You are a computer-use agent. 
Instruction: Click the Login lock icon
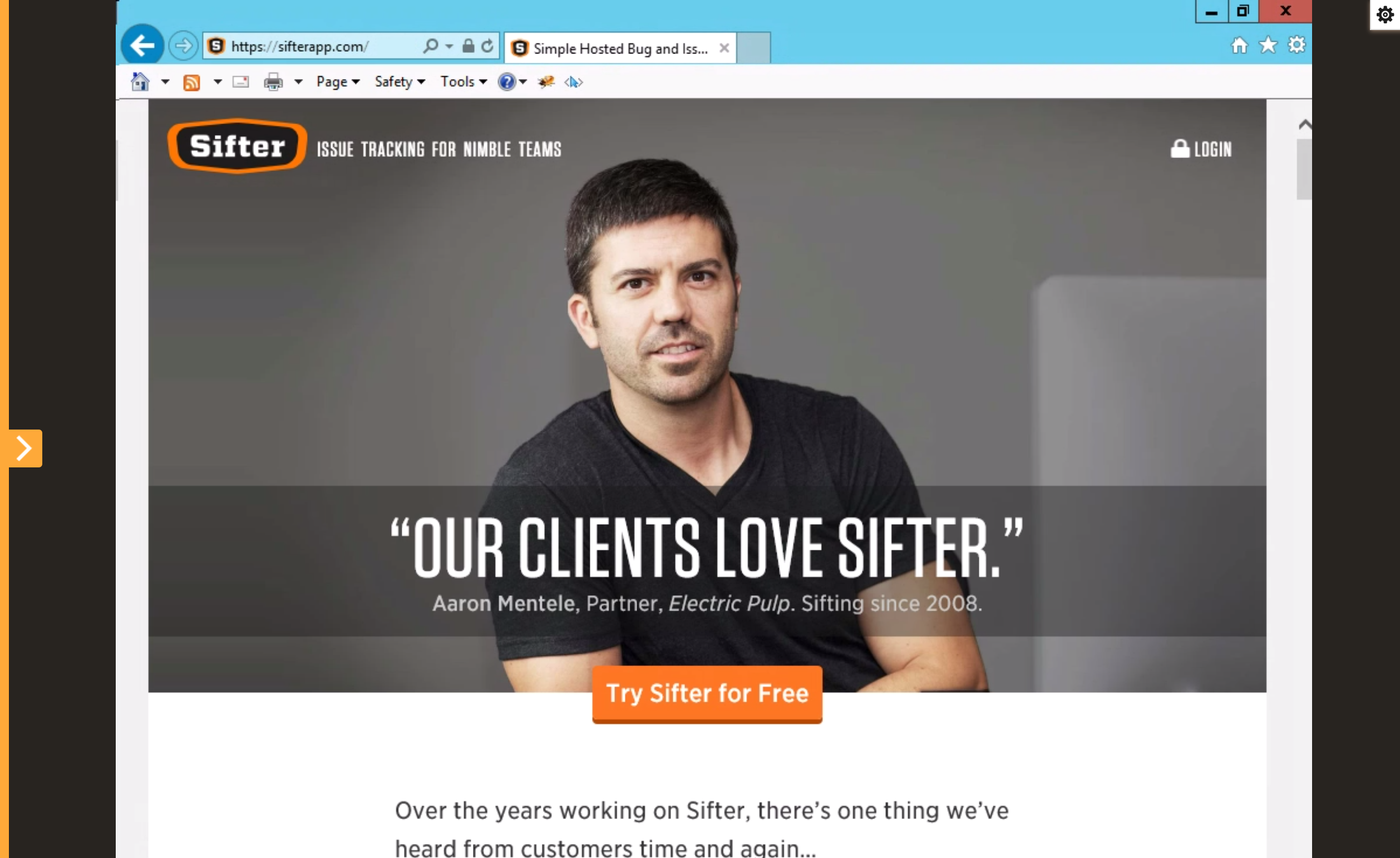click(1180, 148)
